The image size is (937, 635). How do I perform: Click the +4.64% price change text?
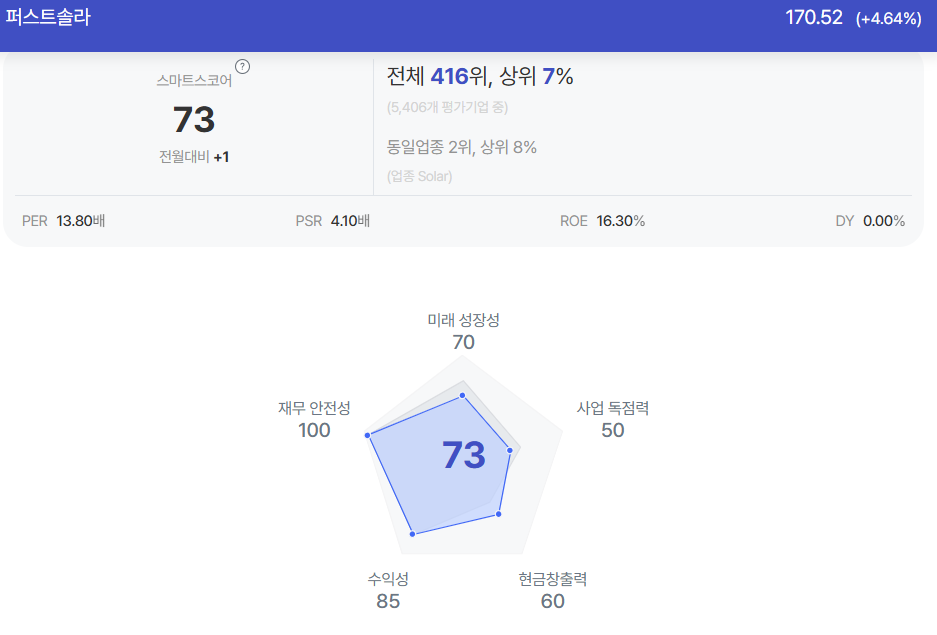pos(889,19)
